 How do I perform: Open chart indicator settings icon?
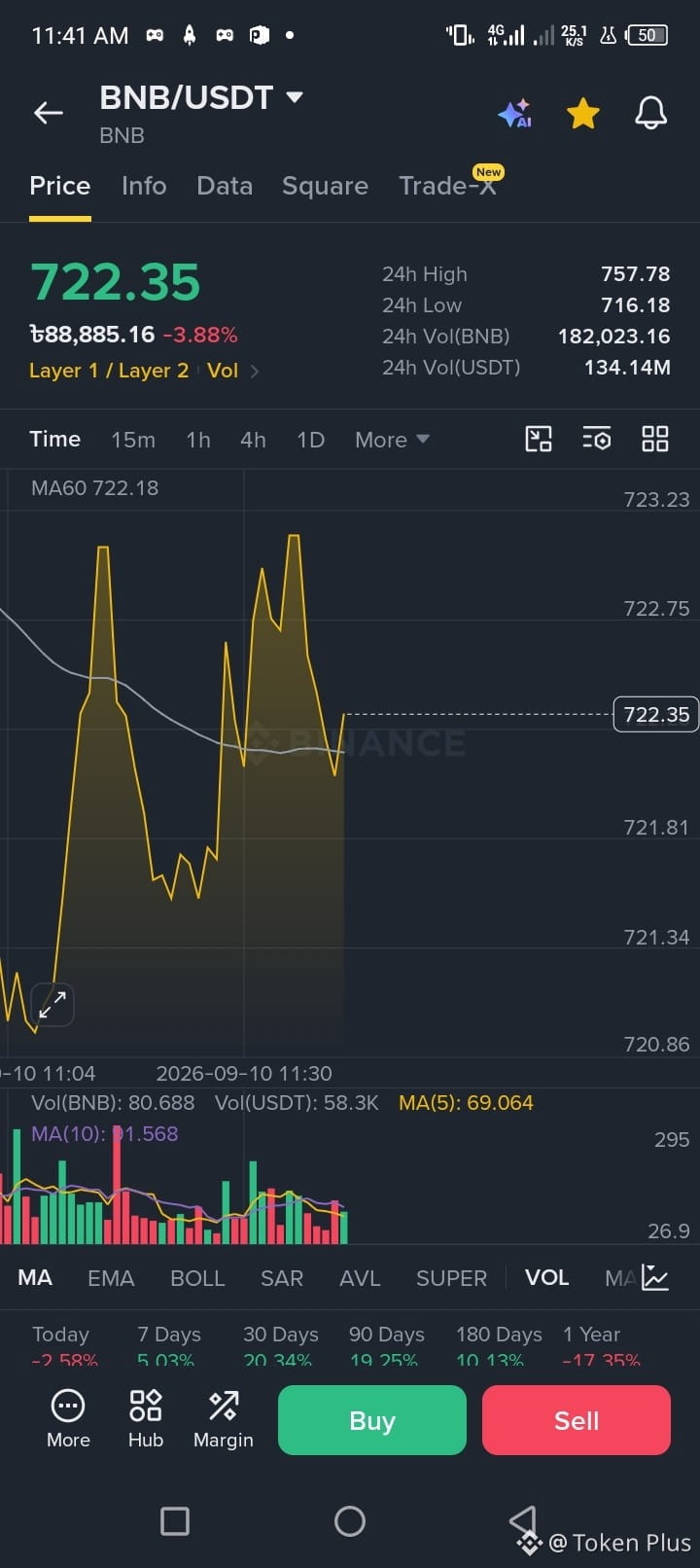coord(597,439)
